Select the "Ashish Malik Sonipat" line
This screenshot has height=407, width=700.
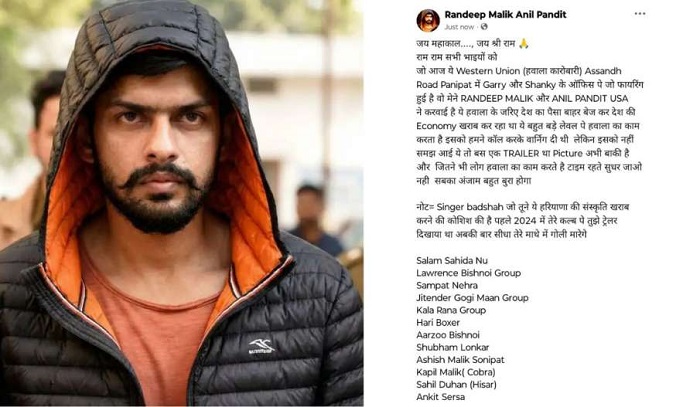(460, 360)
